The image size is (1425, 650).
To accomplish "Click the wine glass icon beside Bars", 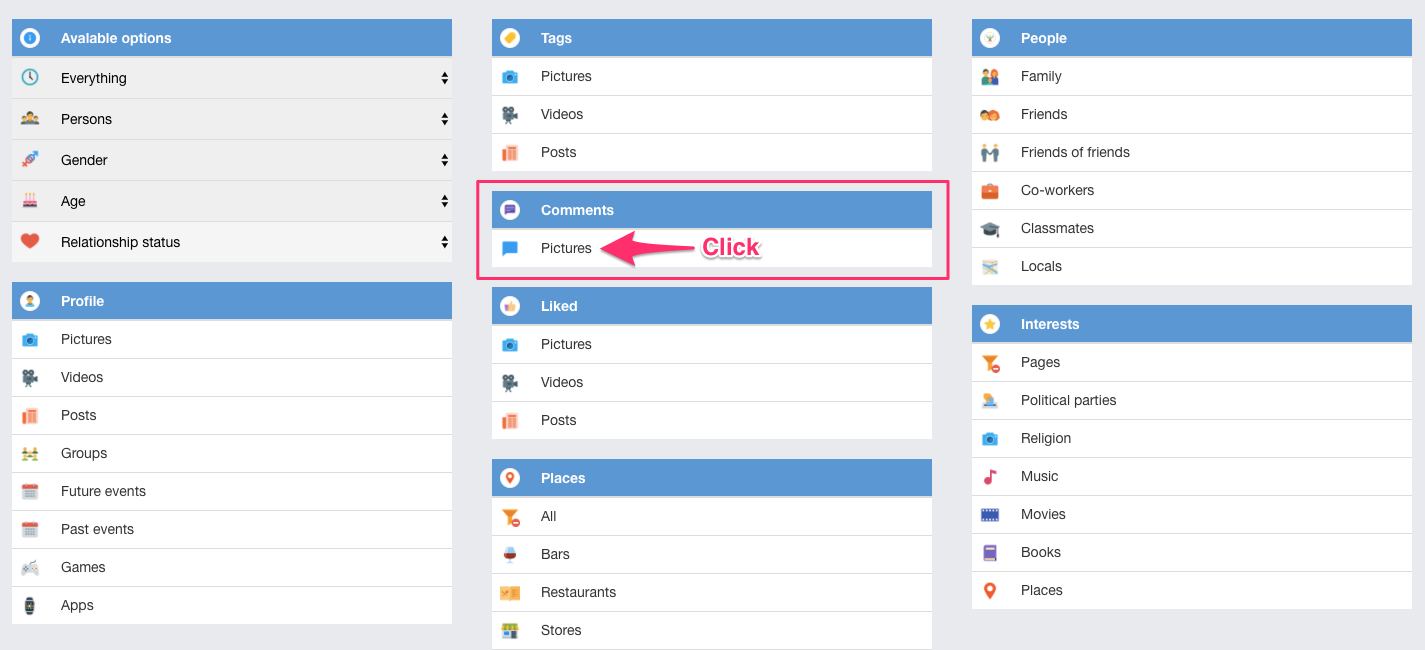I will point(510,555).
